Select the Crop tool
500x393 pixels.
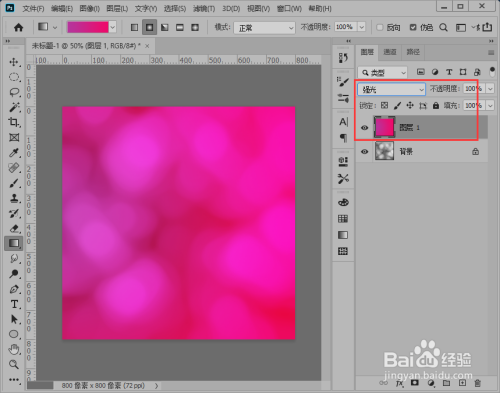click(14, 122)
